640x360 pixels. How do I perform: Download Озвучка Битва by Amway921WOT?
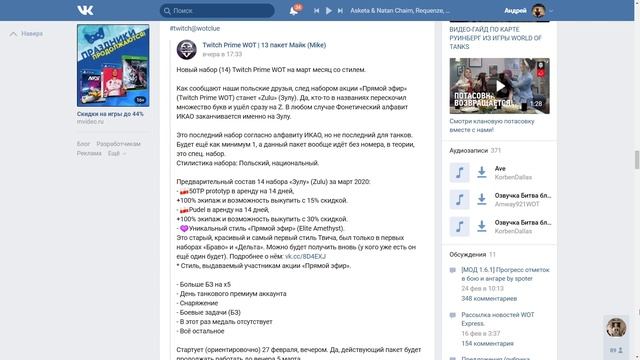click(x=482, y=200)
